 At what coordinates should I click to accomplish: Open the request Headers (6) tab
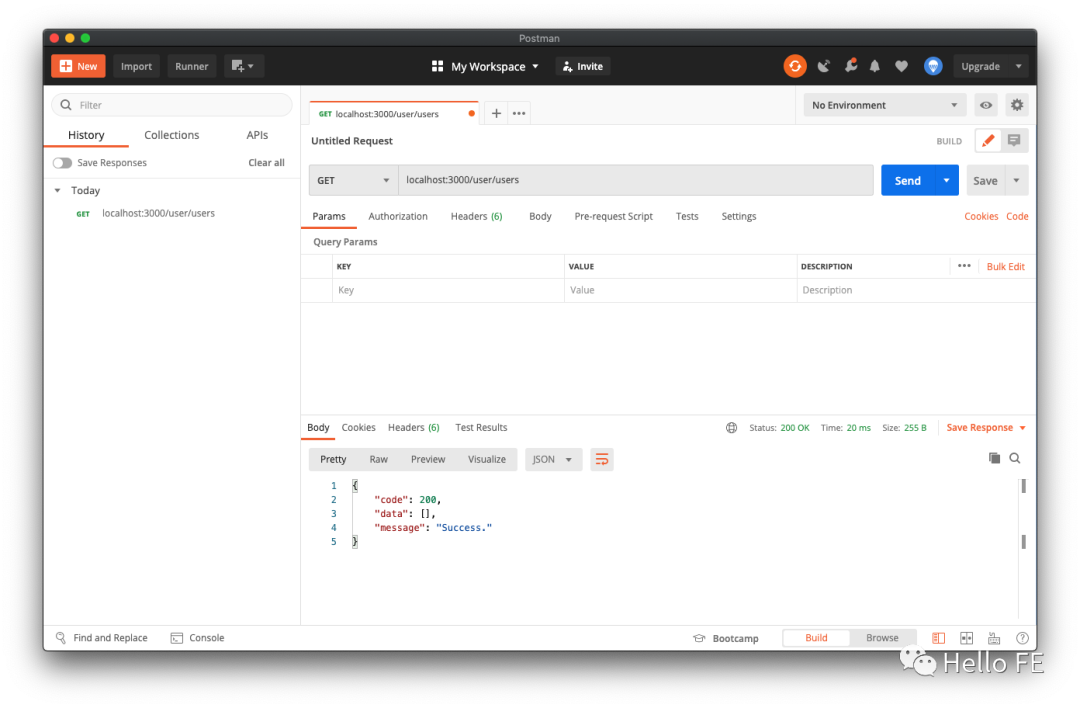pos(477,216)
